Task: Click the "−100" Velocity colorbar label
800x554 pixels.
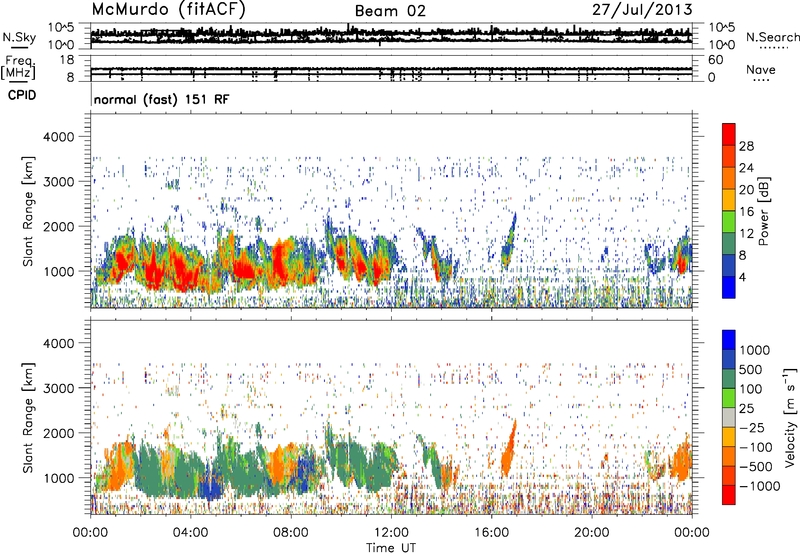Action: tap(755, 447)
